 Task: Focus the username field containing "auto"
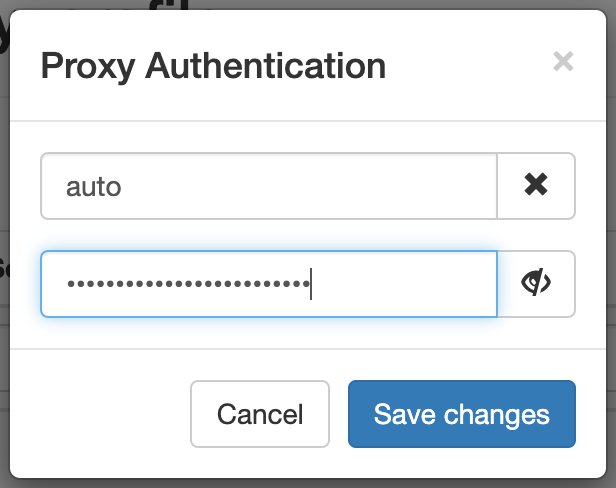[x=268, y=185]
